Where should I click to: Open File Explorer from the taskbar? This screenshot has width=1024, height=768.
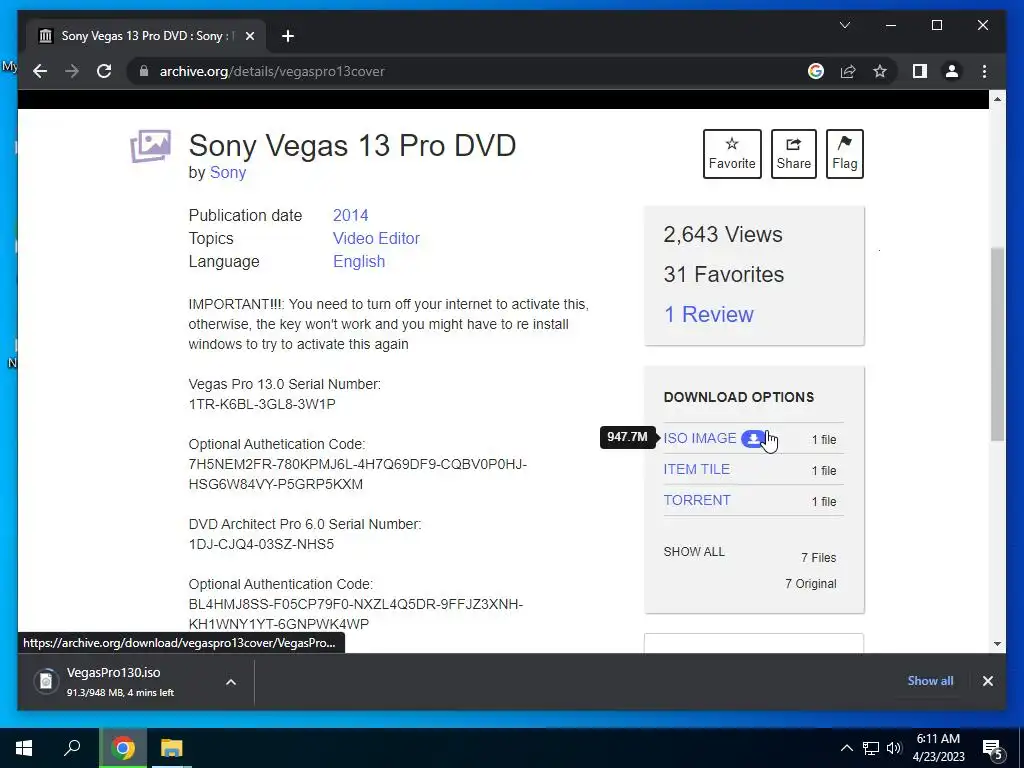click(172, 748)
